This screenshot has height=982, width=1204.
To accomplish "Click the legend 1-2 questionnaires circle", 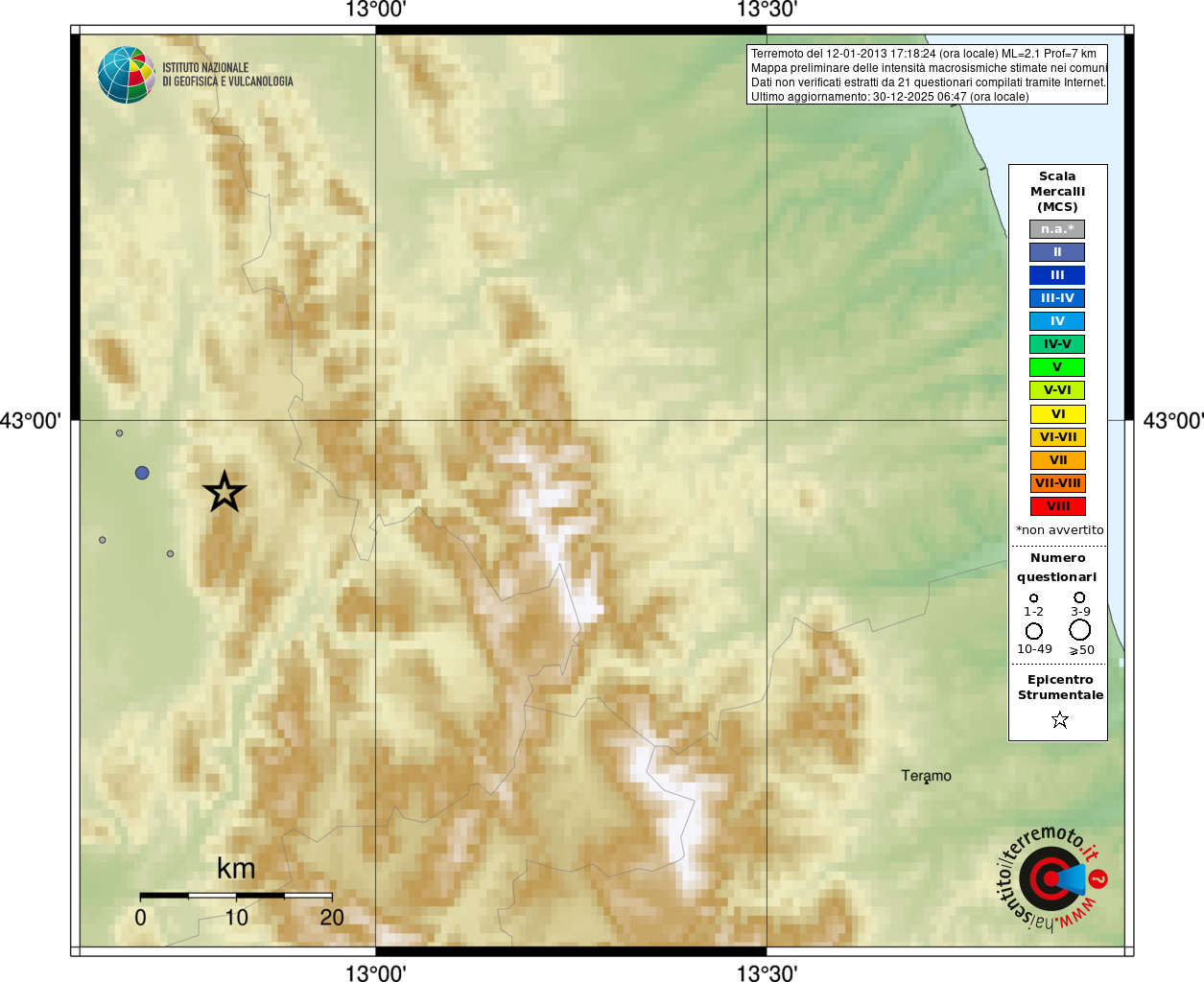I will [x=1033, y=598].
